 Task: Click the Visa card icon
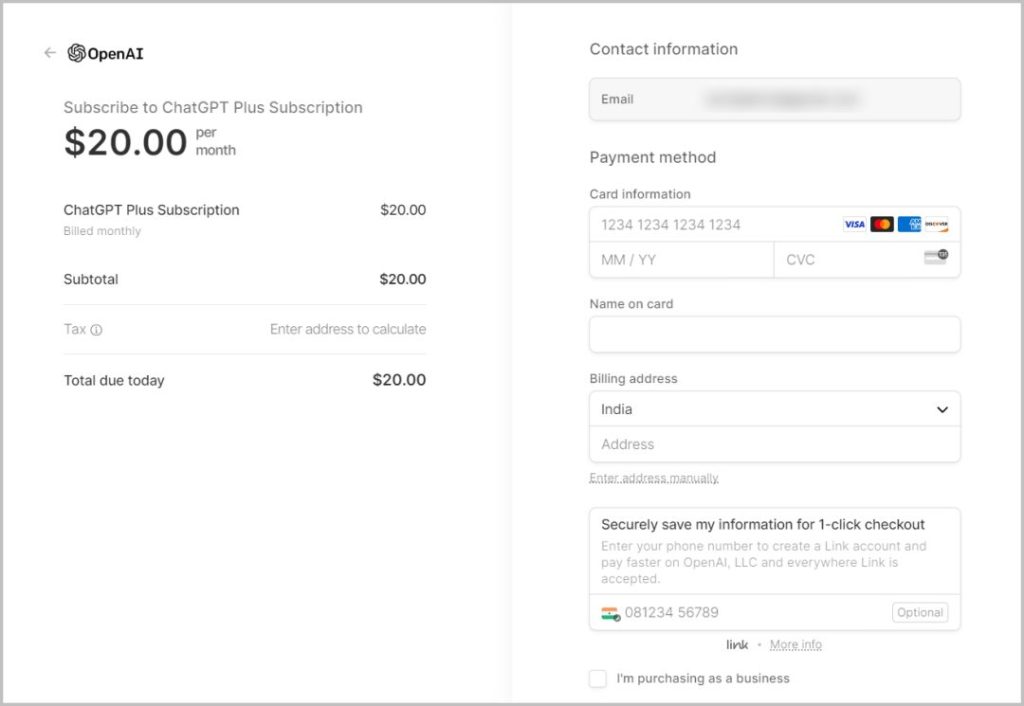point(854,224)
